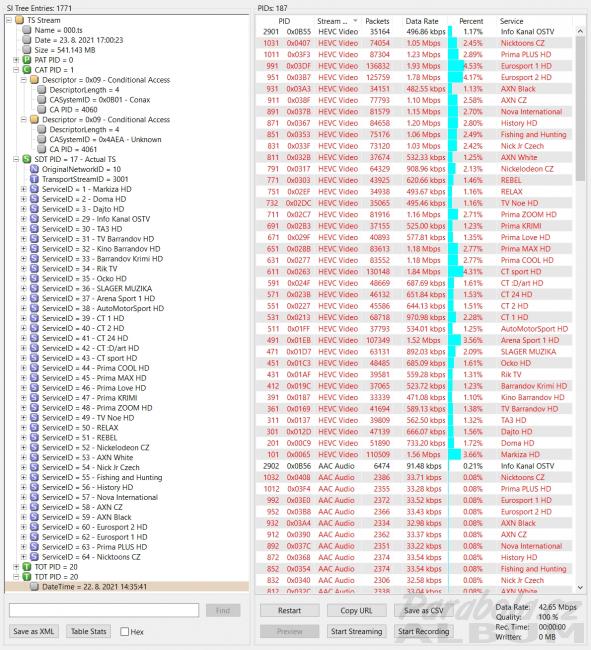Screen dimensions: 591x650
Task: Sort by the Data Rate column header
Action: pos(422,21)
